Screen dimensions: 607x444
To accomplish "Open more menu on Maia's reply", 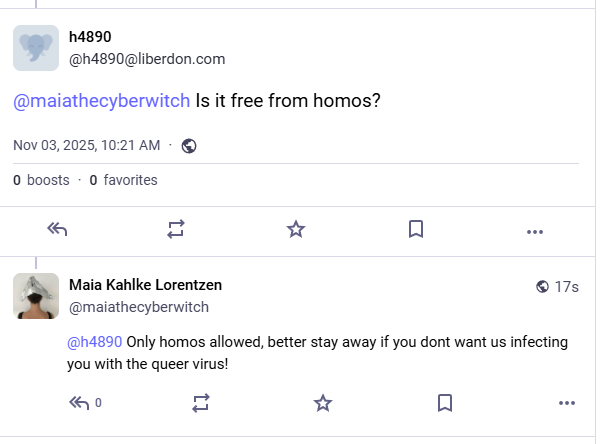I will click(x=567, y=403).
